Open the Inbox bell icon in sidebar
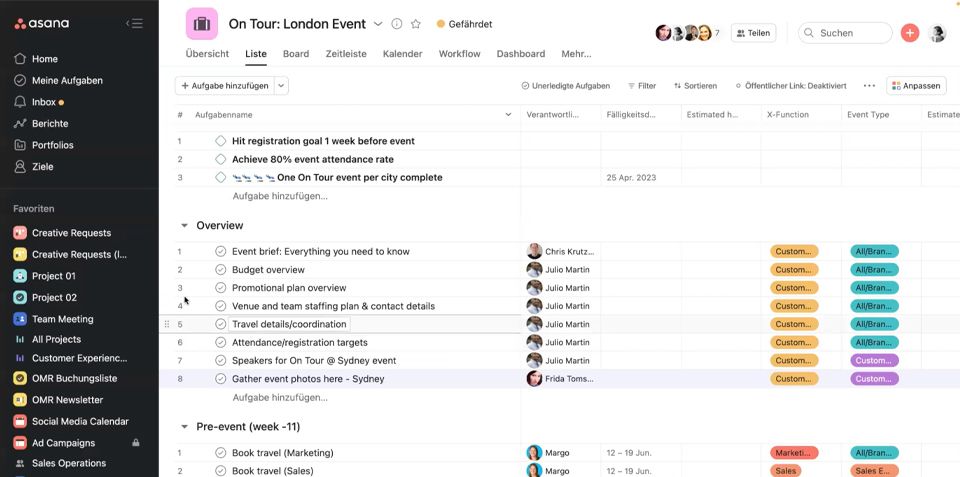 (x=20, y=102)
